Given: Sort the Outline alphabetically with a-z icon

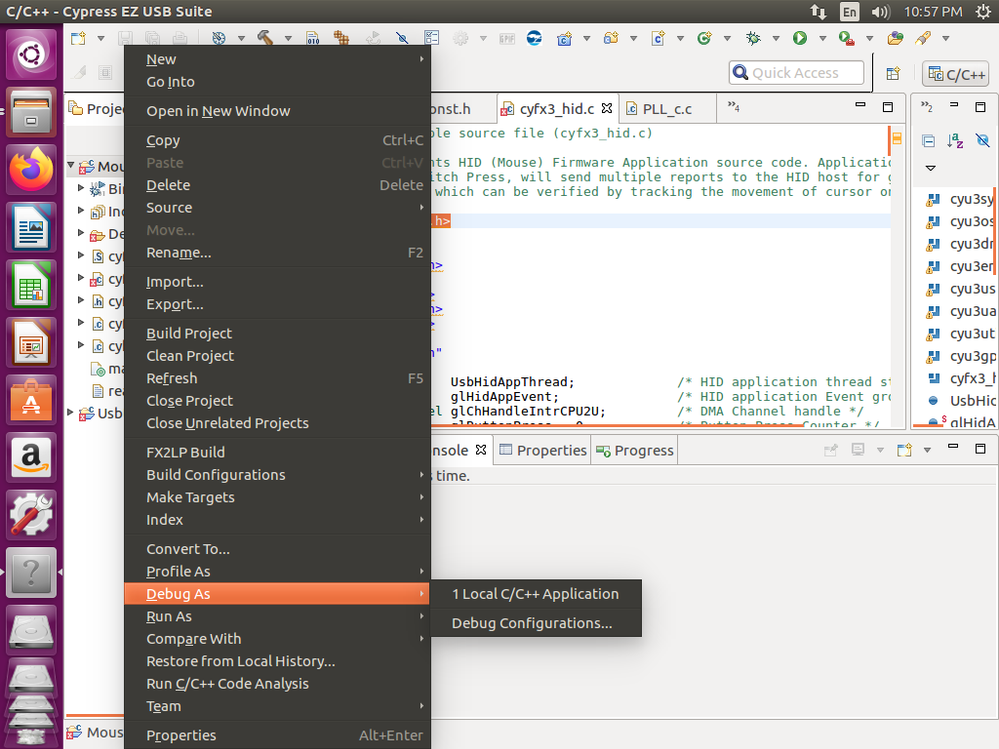Looking at the screenshot, I should pyautogui.click(x=955, y=141).
